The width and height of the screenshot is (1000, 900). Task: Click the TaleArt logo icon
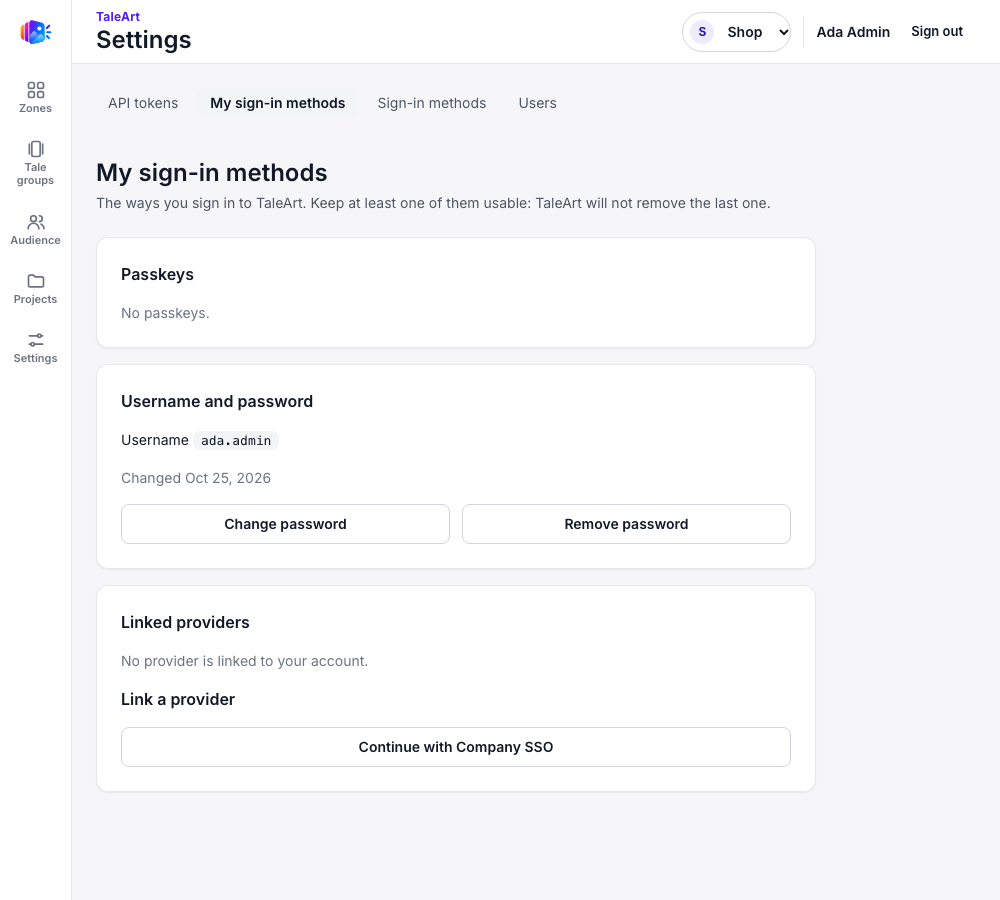click(x=35, y=32)
